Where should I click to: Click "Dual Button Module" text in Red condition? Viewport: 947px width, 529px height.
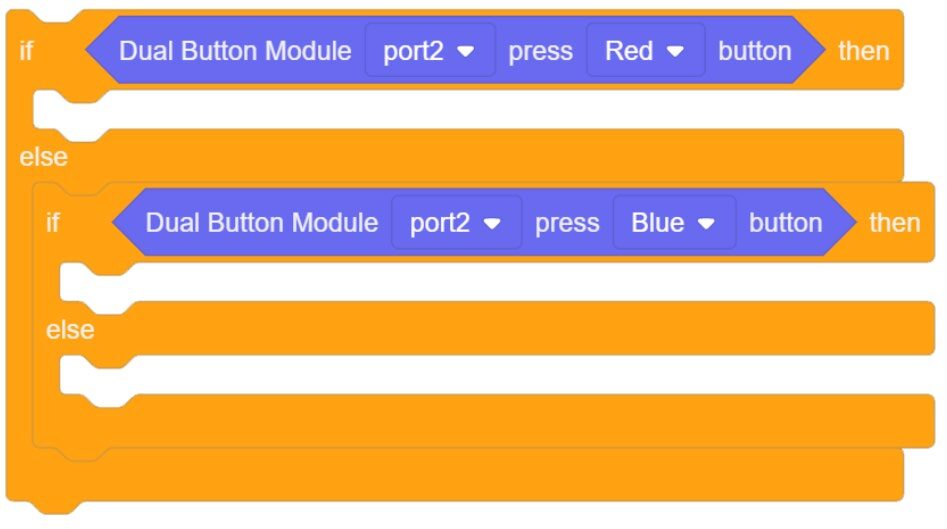(235, 51)
